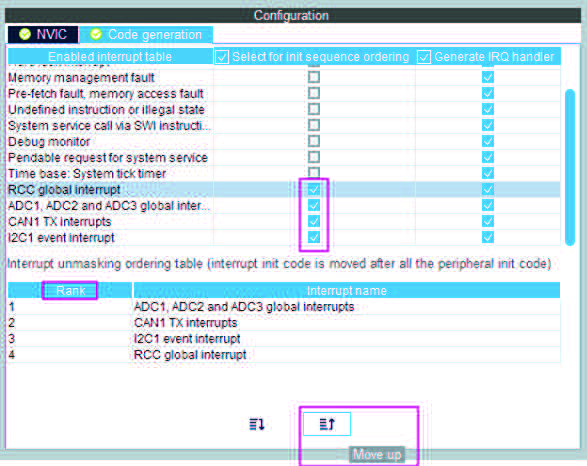Open the Code generation tab
Image resolution: width=587 pixels, height=466 pixels.
(146, 34)
